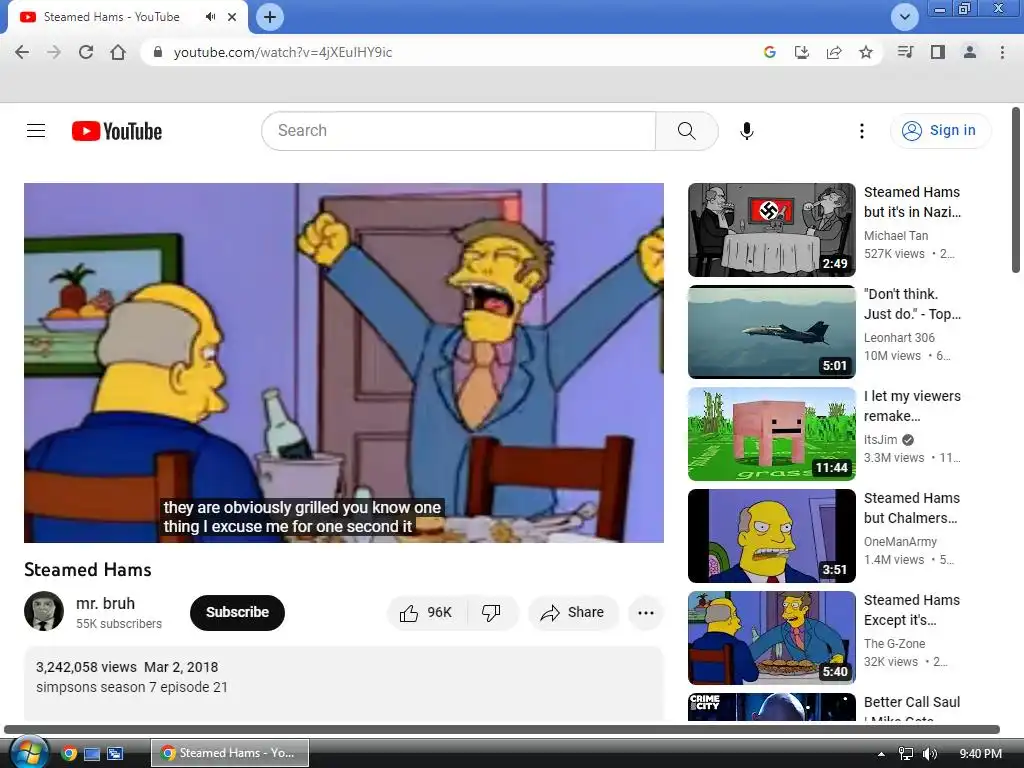Open the network icon in system tray
1024x768 pixels.
click(x=906, y=754)
